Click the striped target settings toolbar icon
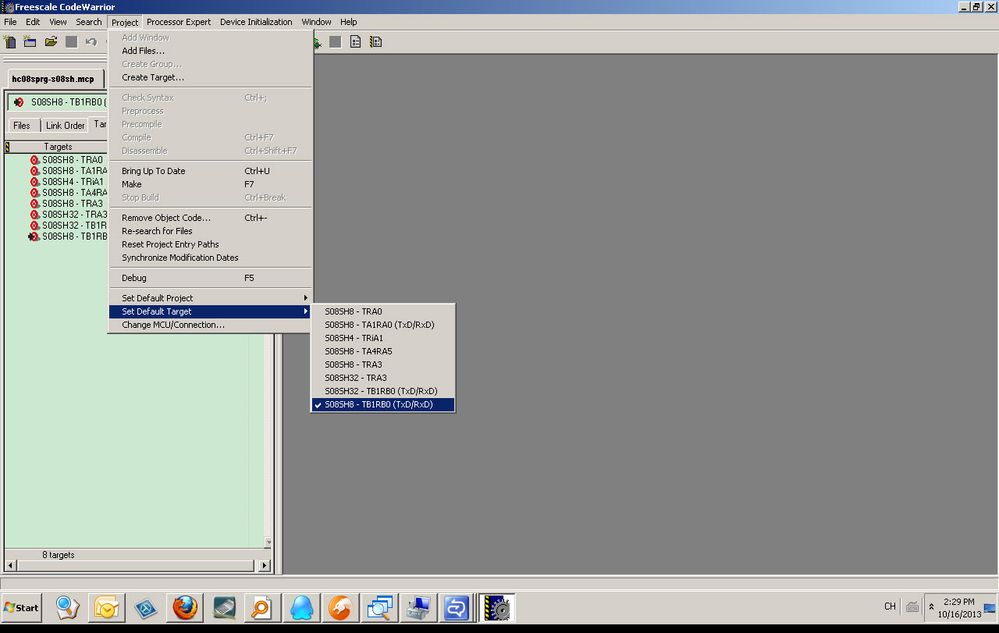Screen dimensions: 999x633 376,42
